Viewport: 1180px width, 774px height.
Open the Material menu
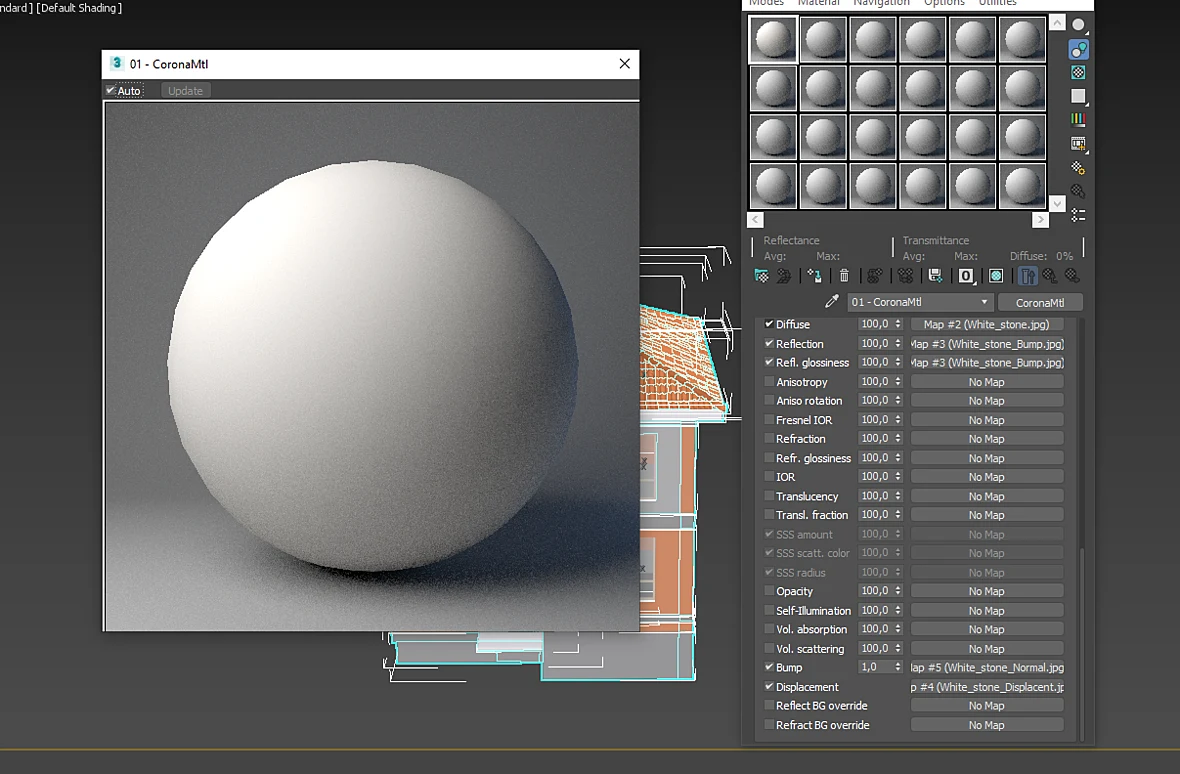819,3
